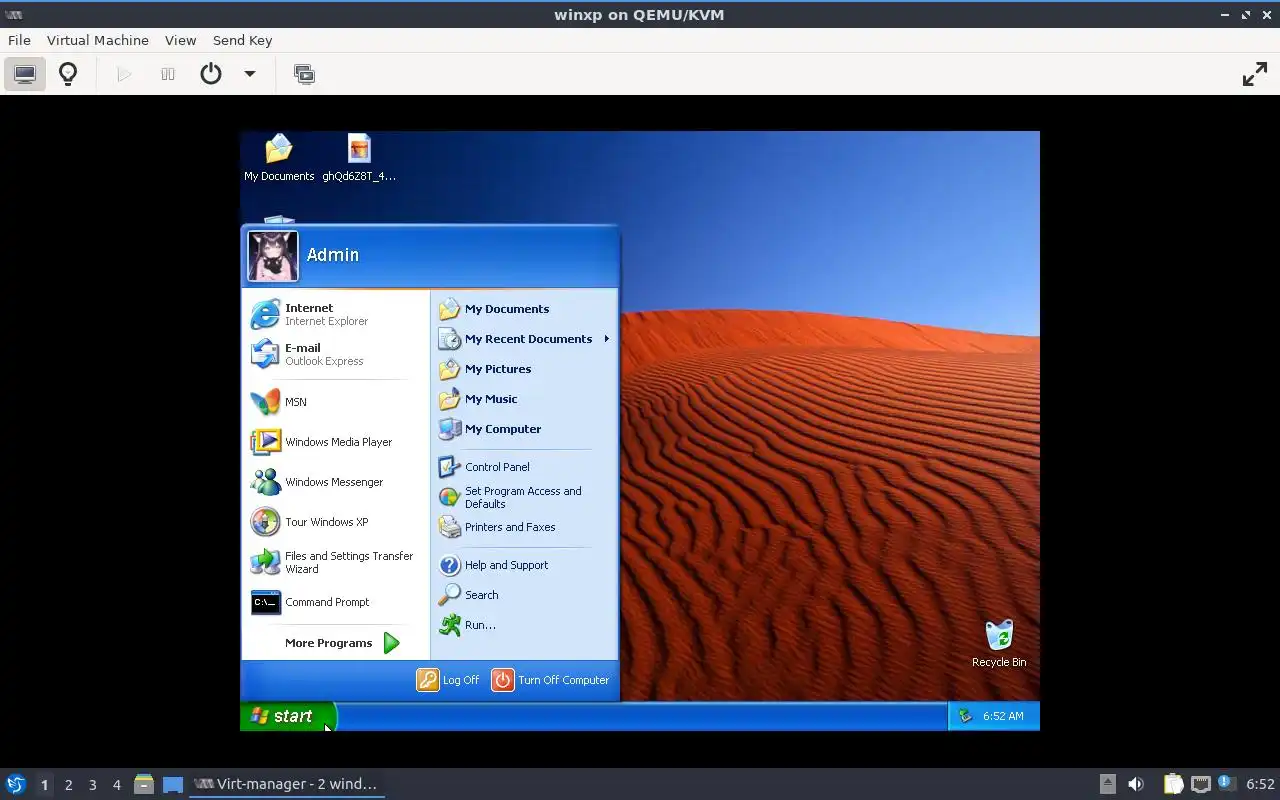Screen dimensions: 1280x800
Task: Open Help and Support
Action: [x=524, y=565]
